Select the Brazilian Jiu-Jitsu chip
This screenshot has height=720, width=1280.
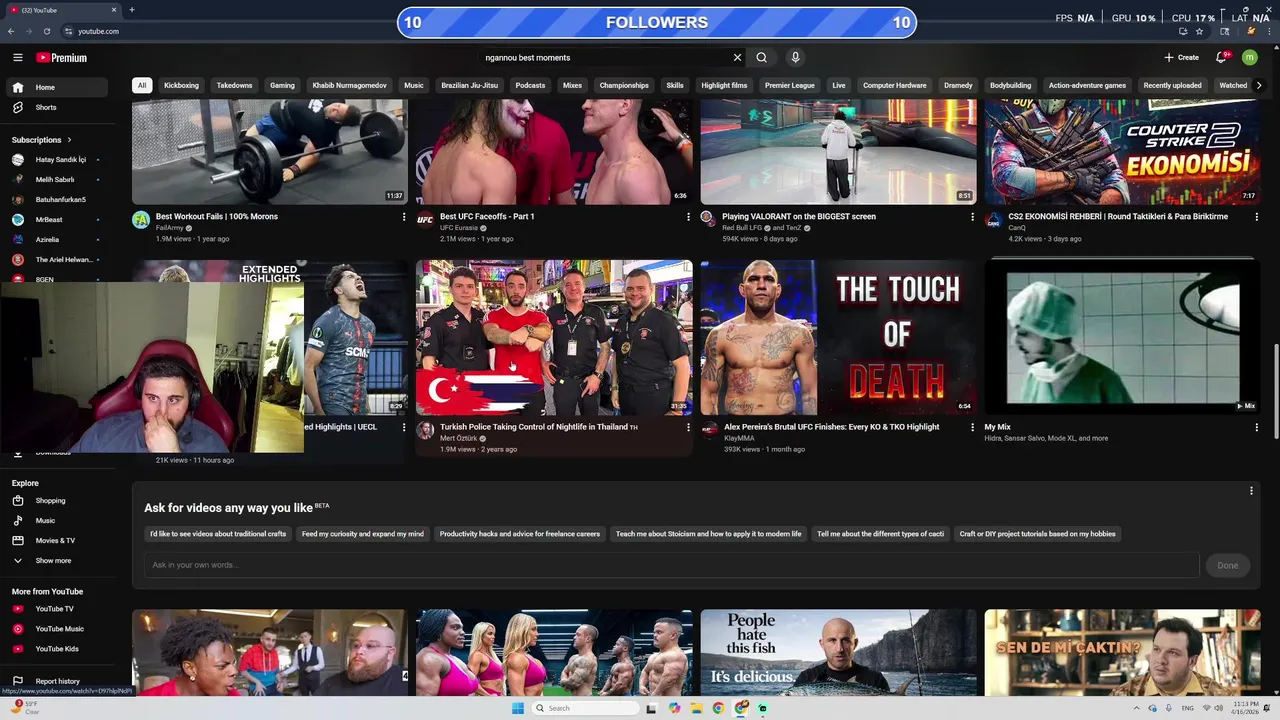click(469, 86)
